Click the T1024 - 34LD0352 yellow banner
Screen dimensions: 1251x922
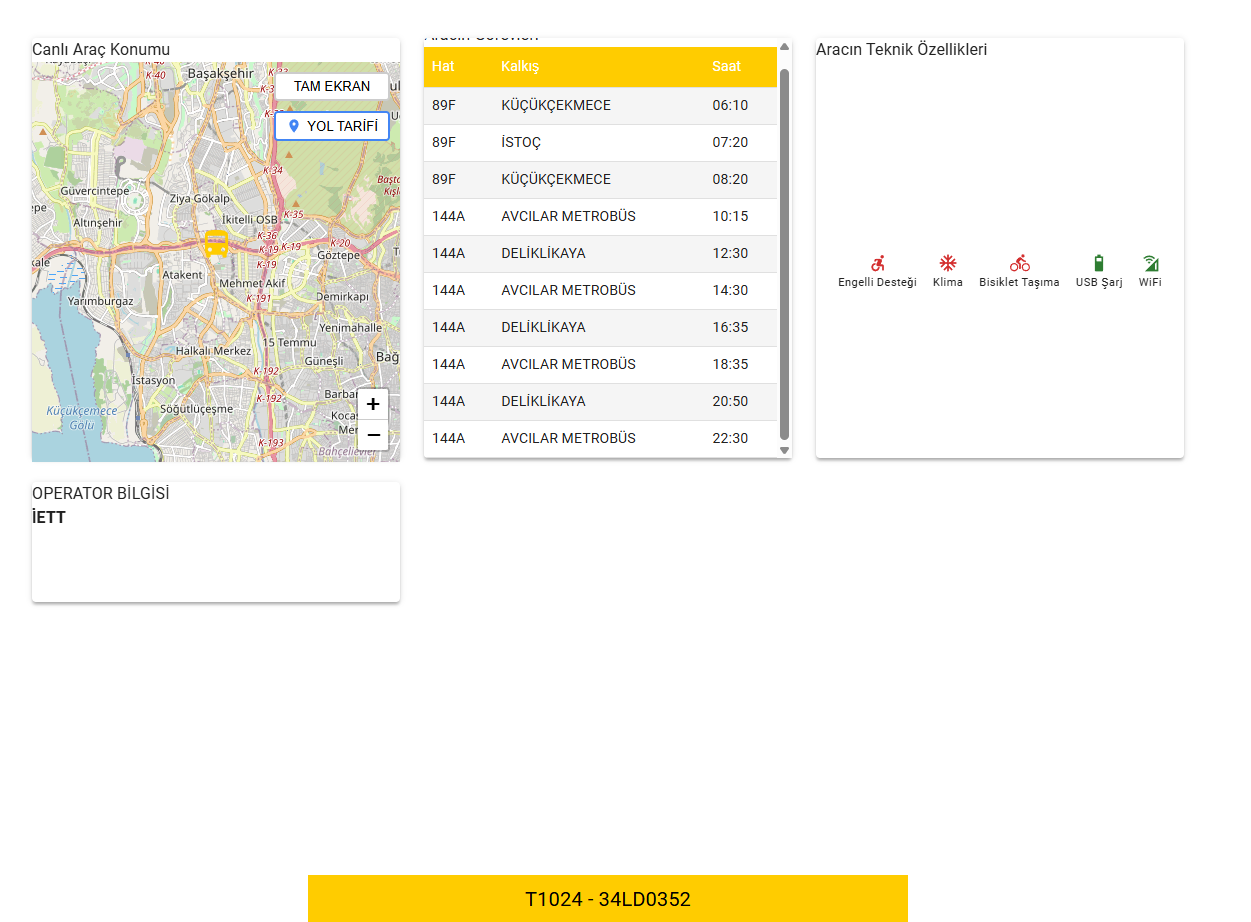[607, 899]
